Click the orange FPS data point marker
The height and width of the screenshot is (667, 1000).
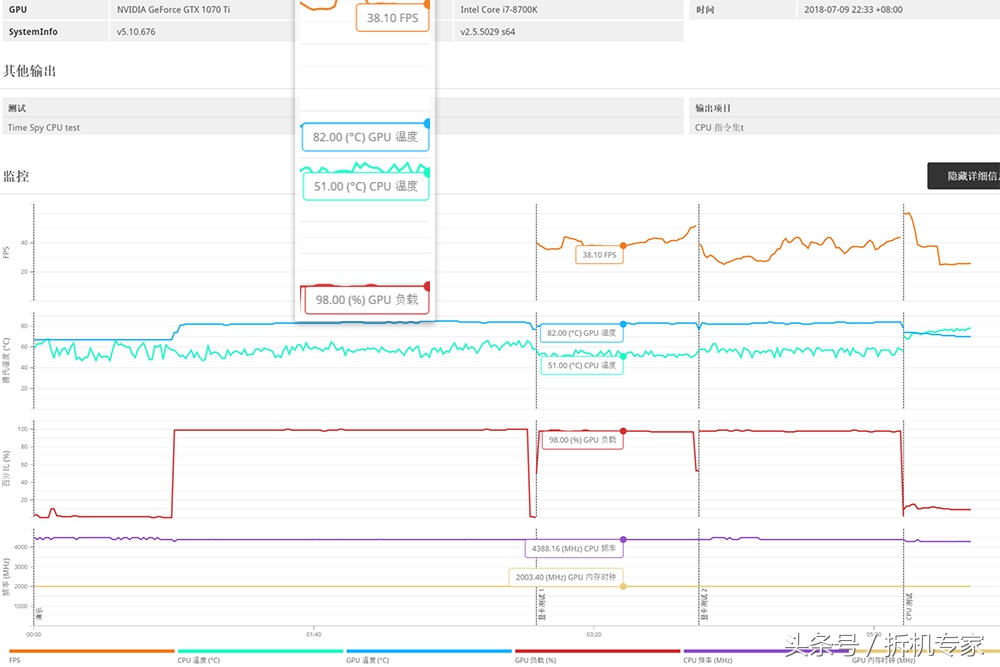tap(623, 245)
